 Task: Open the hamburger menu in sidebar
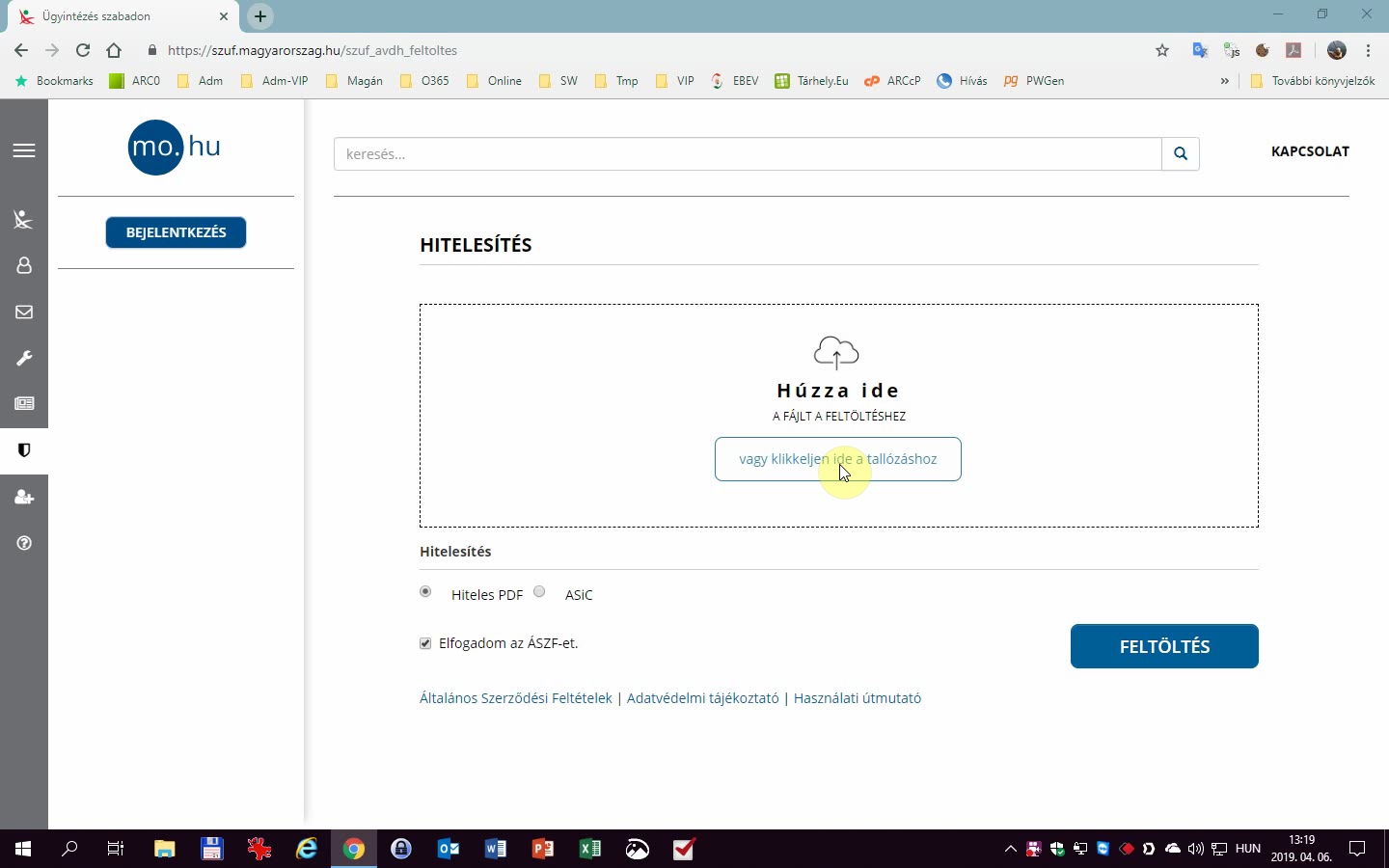pyautogui.click(x=24, y=150)
